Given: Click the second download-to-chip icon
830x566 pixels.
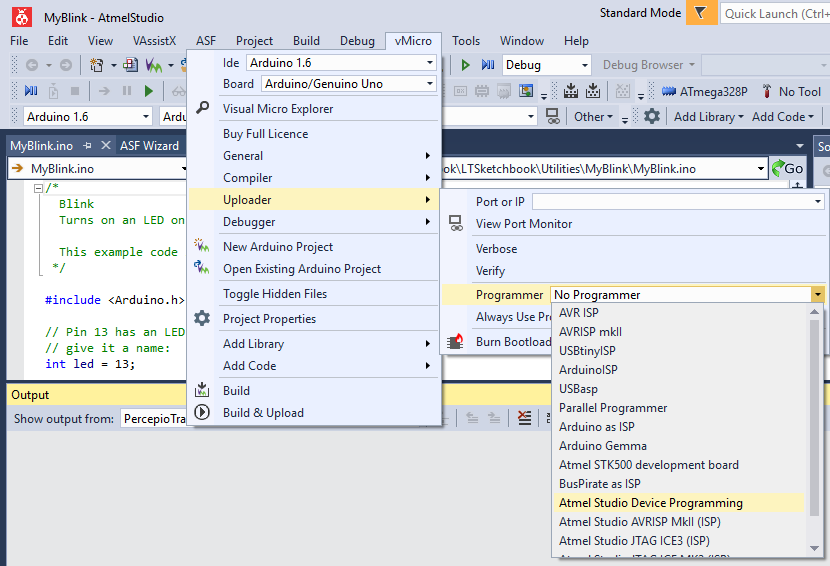Looking at the screenshot, I should click(593, 91).
